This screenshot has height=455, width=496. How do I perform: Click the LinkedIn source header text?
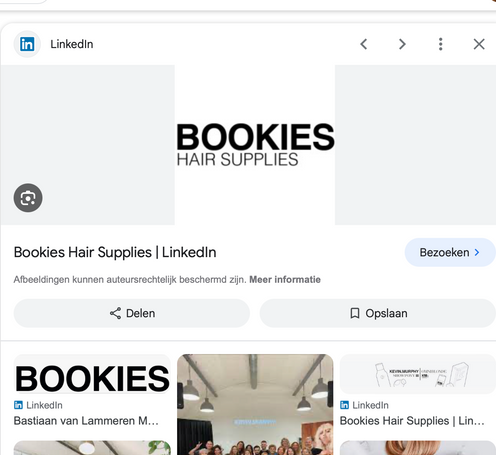click(72, 44)
